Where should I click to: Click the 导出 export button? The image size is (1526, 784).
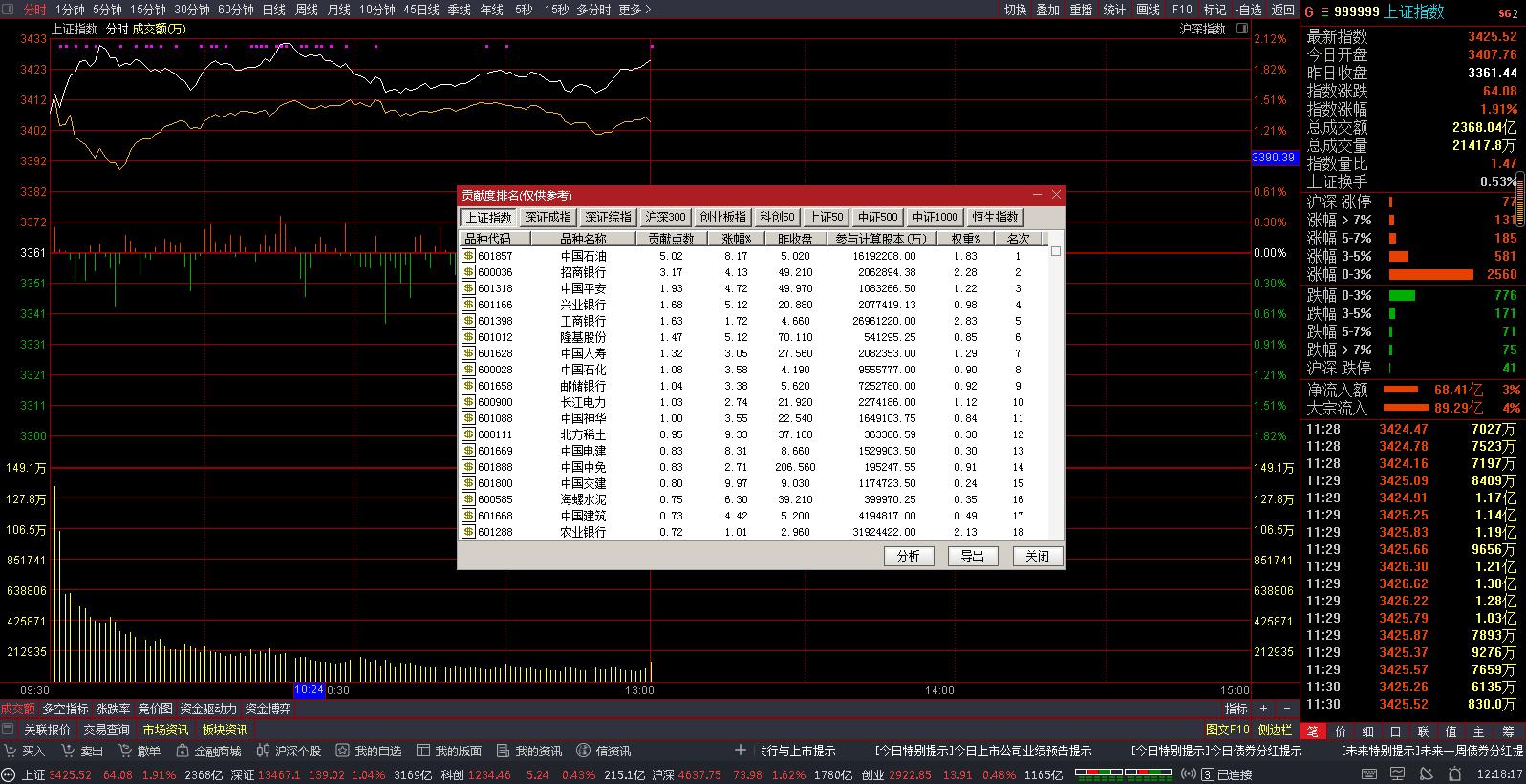click(972, 556)
